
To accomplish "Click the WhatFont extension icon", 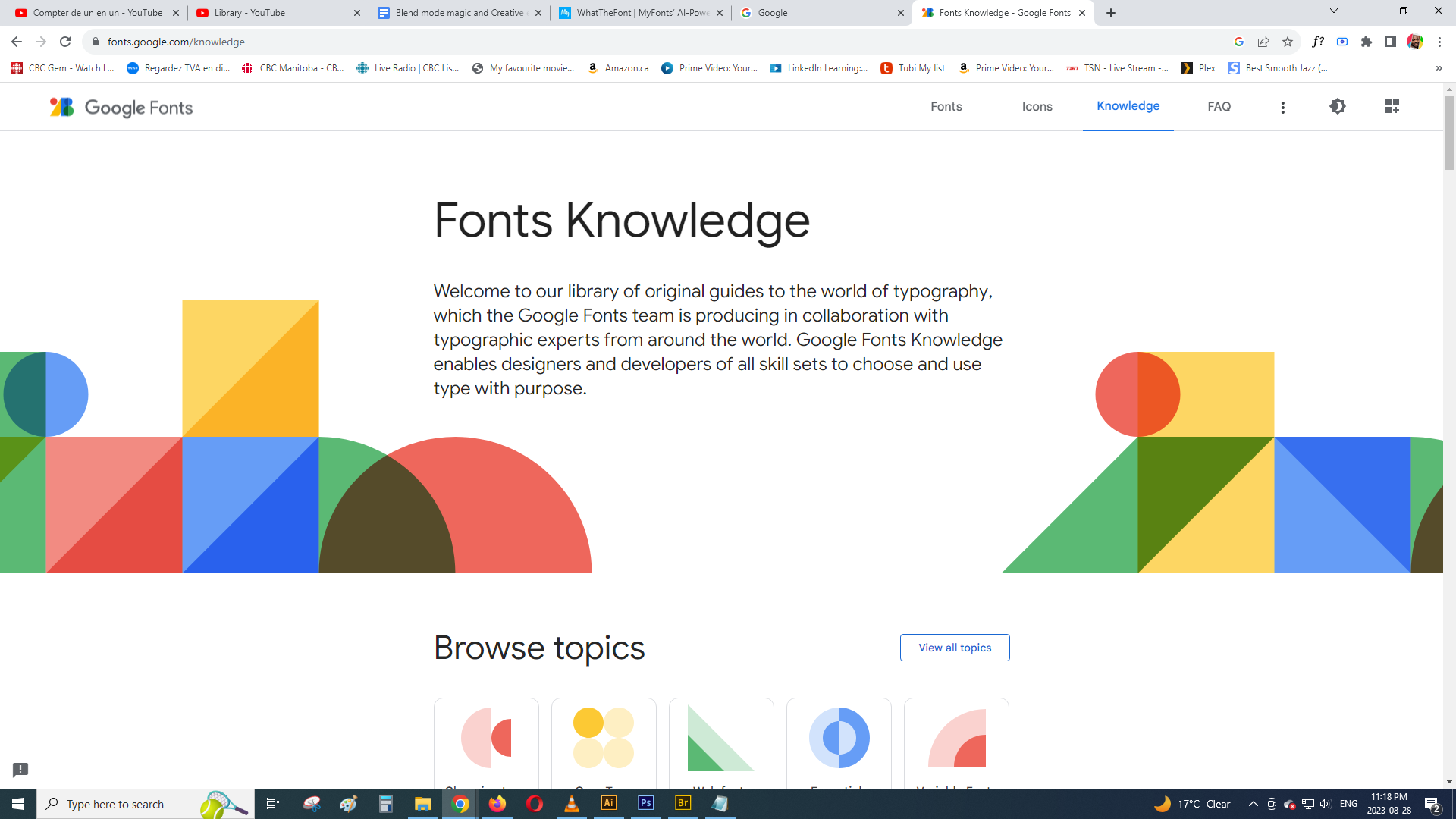I will [1318, 42].
